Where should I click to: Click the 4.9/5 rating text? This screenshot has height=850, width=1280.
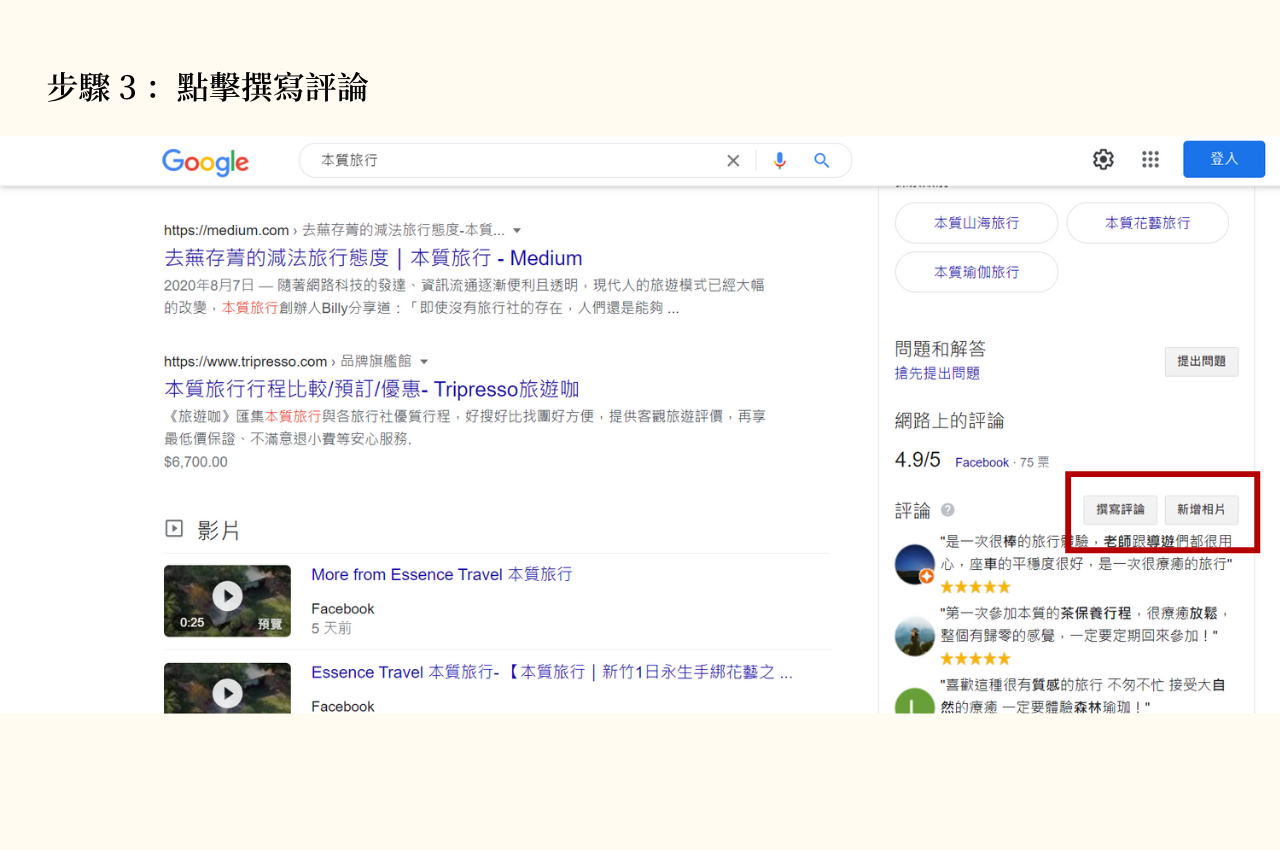[918, 460]
